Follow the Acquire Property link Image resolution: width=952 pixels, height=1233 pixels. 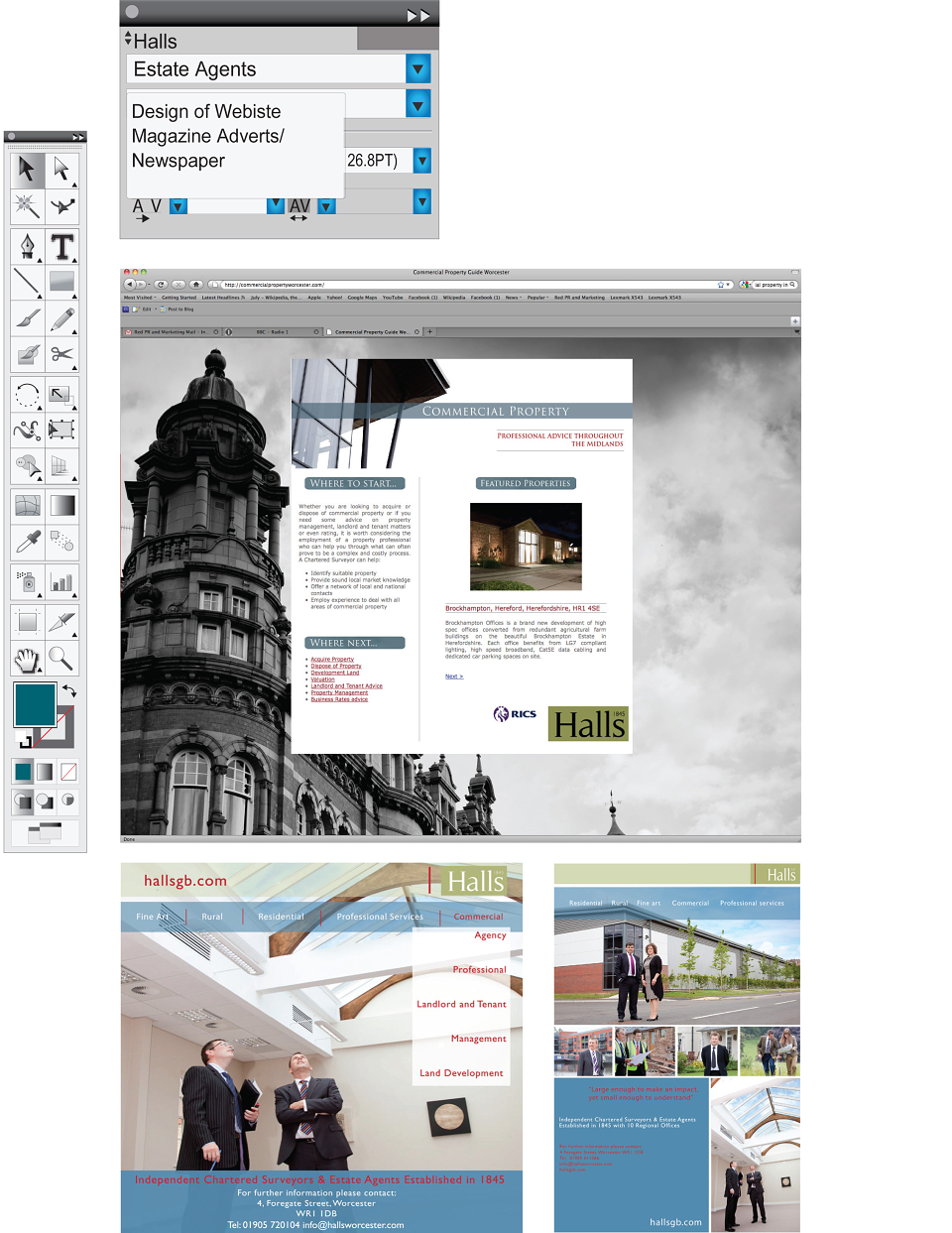click(332, 660)
